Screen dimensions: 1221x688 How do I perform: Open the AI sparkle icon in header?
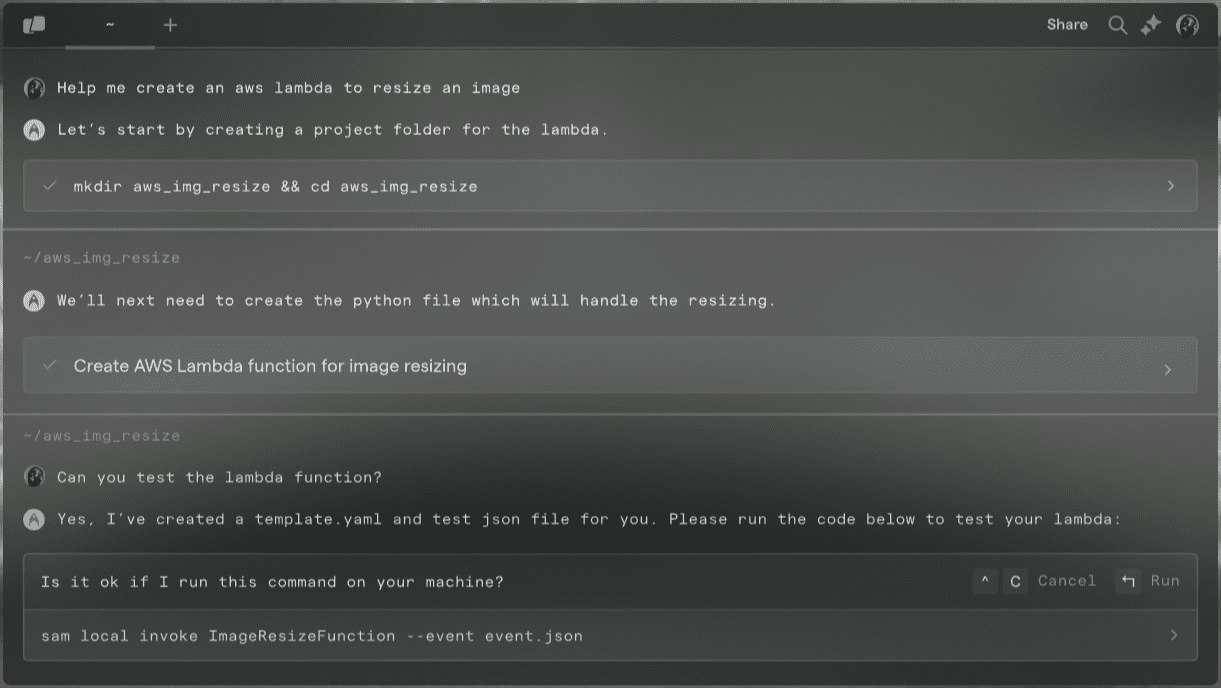1151,25
